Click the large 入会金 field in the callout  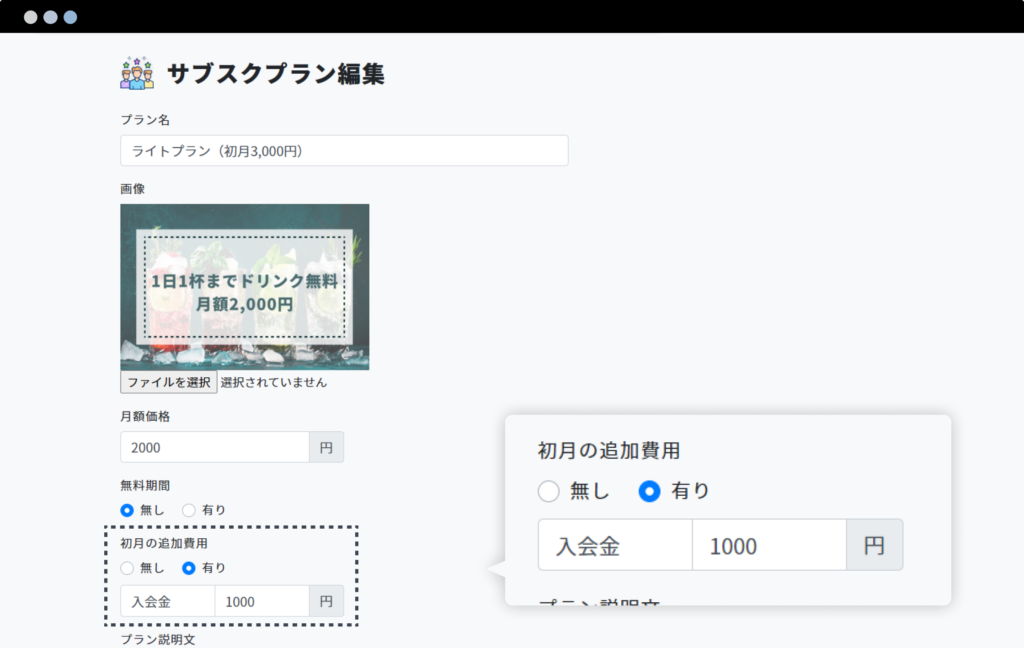click(x=614, y=545)
